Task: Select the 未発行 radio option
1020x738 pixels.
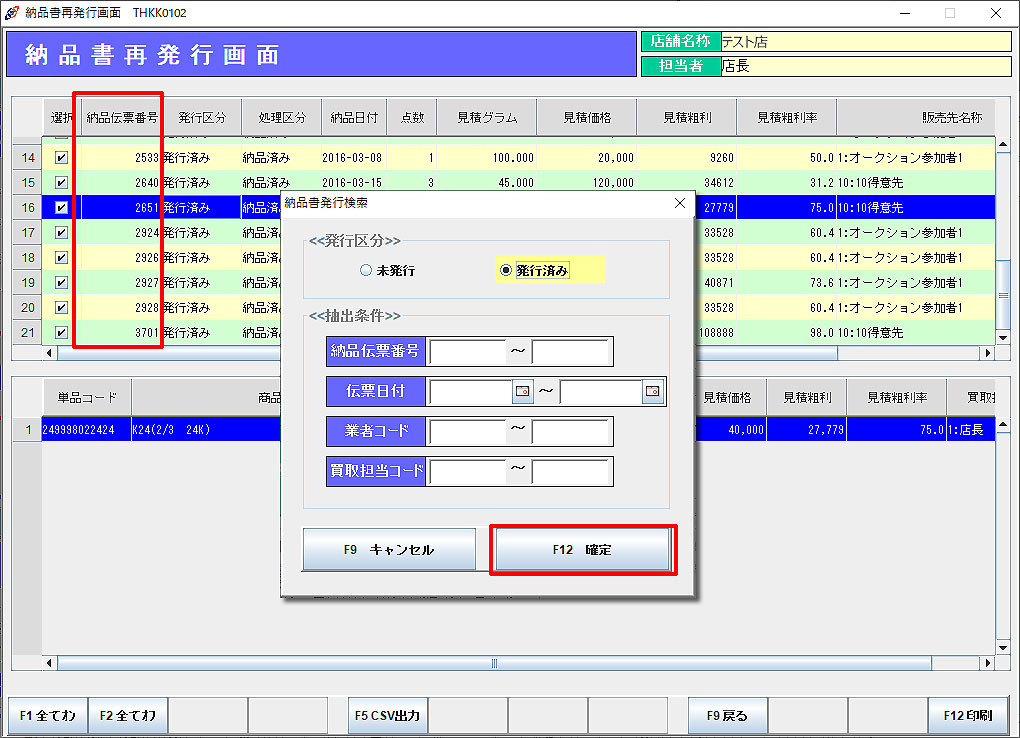Action: pyautogui.click(x=366, y=270)
